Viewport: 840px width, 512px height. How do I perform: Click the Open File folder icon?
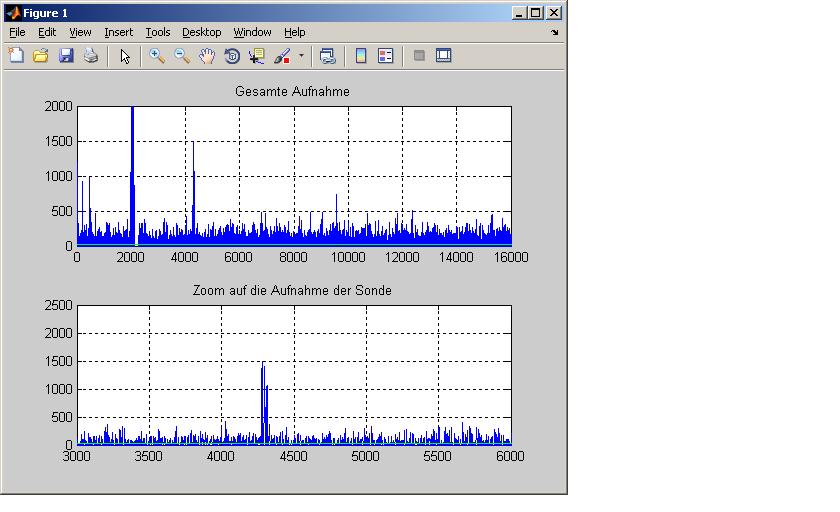point(41,56)
